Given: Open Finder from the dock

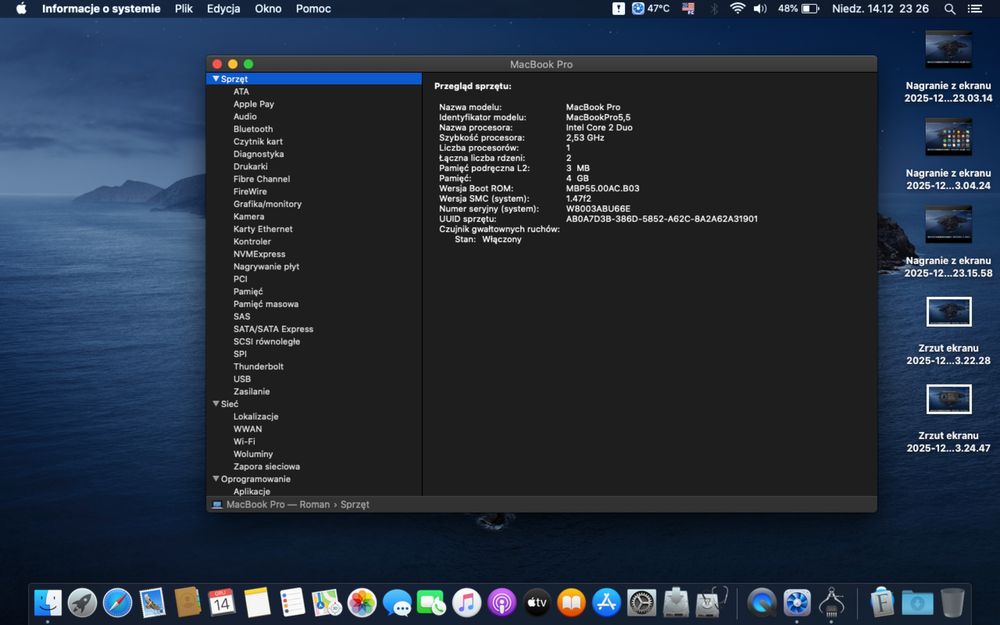Looking at the screenshot, I should pos(47,602).
